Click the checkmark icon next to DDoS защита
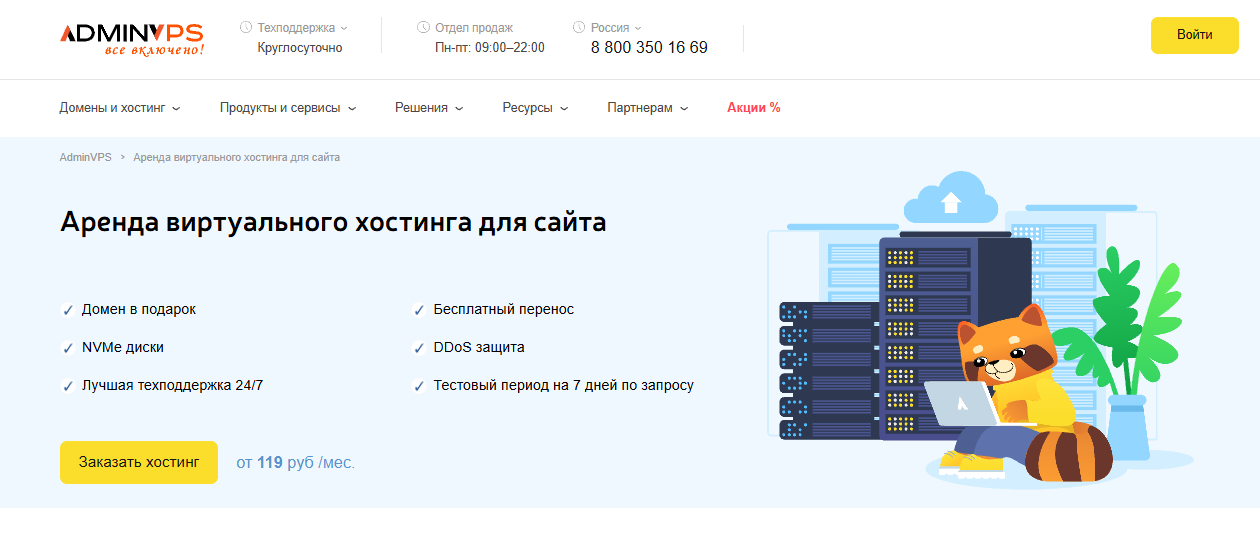The image size is (1260, 545). click(x=419, y=348)
